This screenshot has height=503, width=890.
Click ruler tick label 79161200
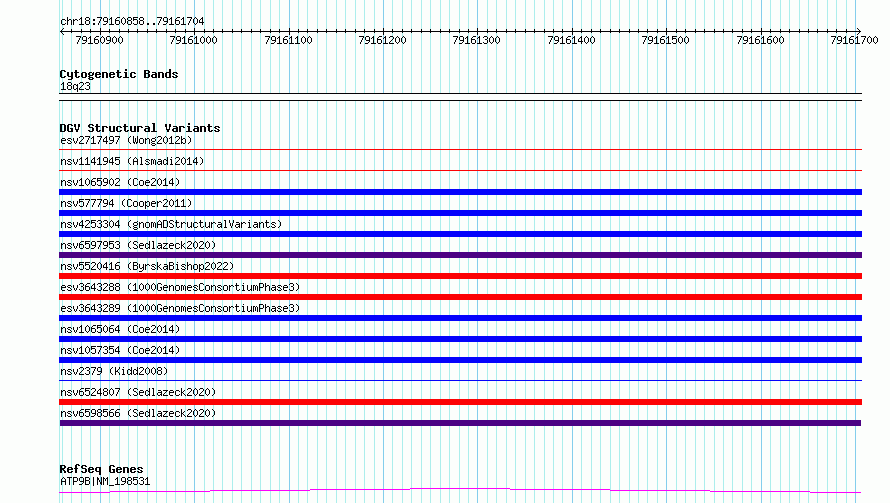(x=383, y=40)
